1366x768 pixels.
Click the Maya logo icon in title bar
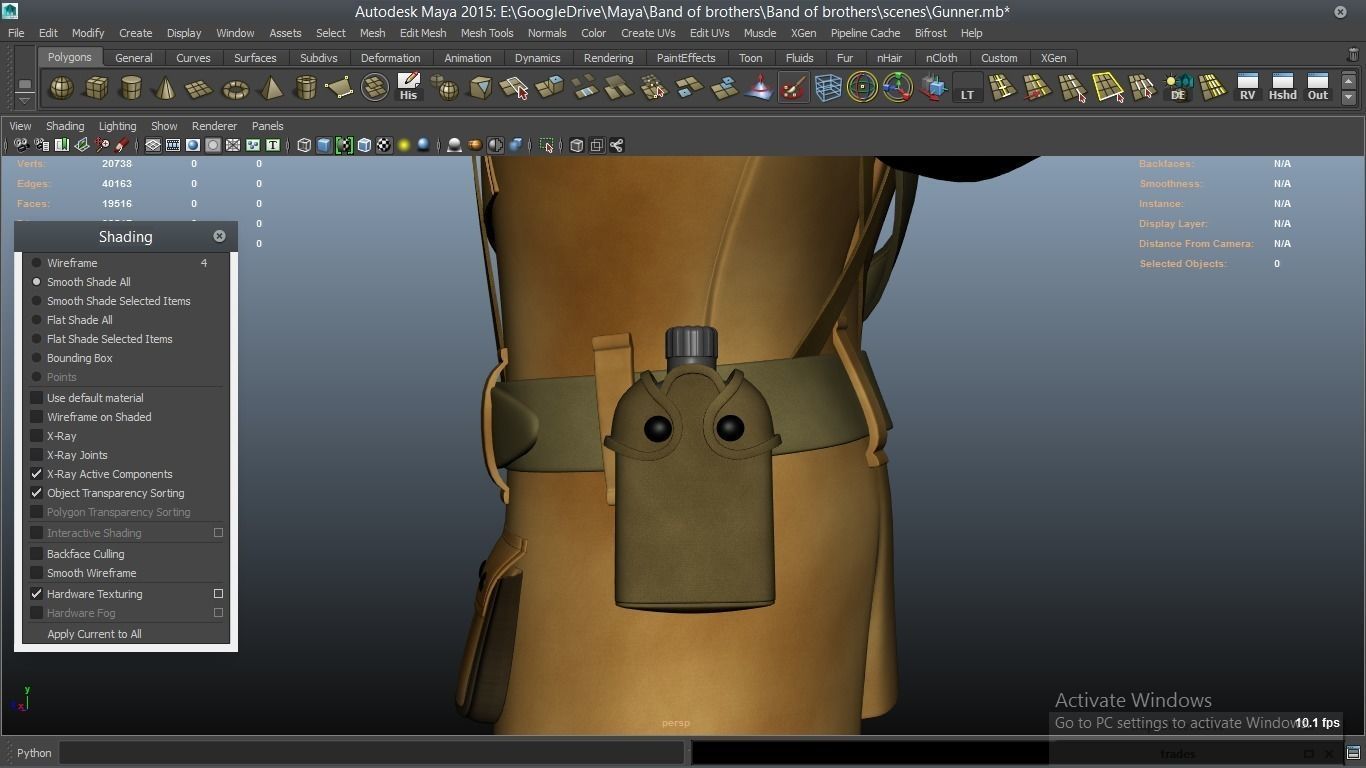(x=9, y=11)
